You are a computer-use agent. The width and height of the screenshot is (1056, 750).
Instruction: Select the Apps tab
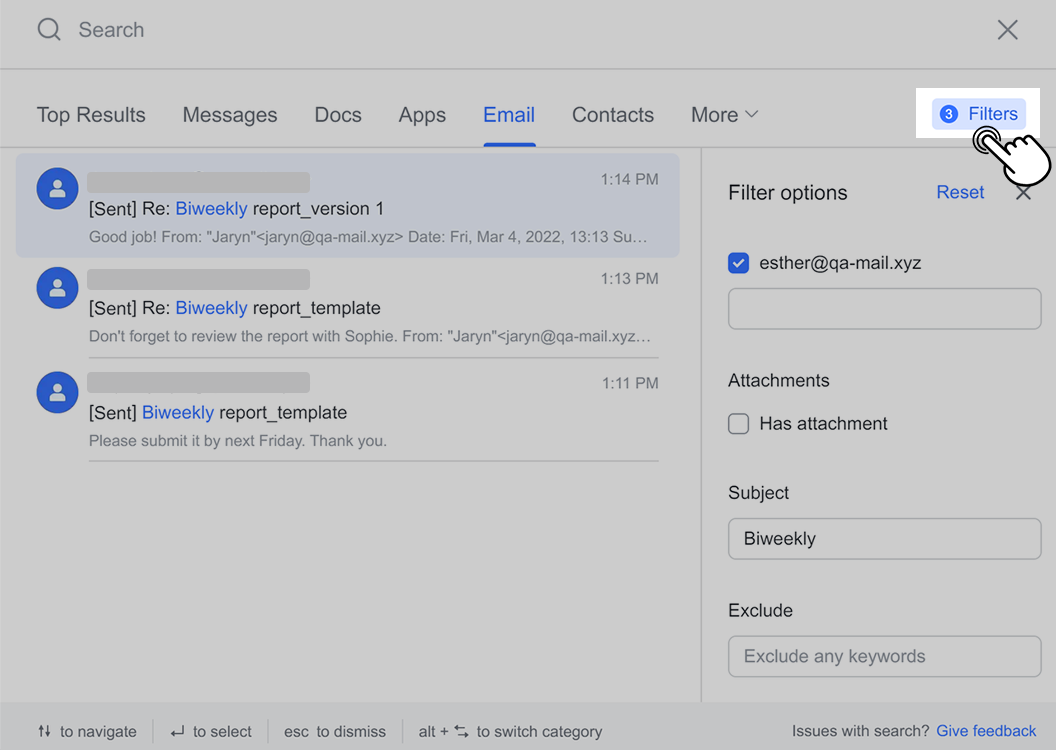421,114
